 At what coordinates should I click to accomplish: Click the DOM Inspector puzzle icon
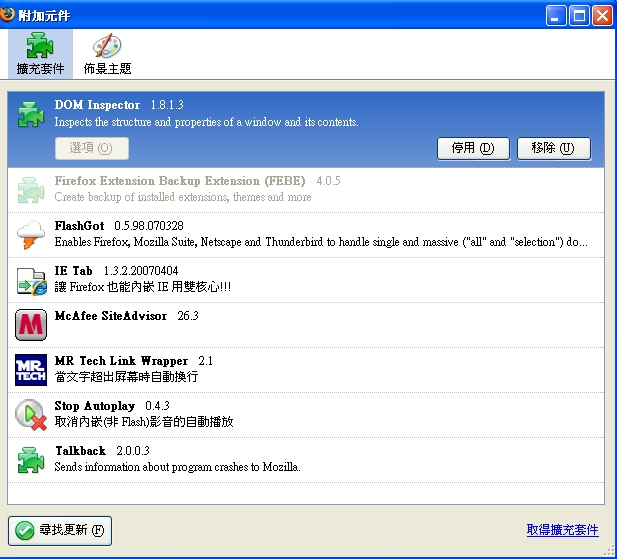coord(31,114)
